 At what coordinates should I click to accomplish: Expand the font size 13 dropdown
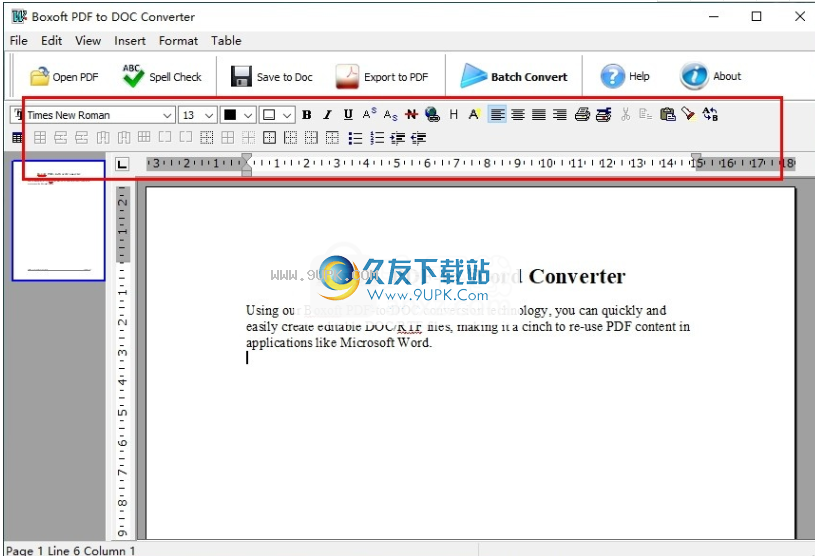(x=209, y=115)
